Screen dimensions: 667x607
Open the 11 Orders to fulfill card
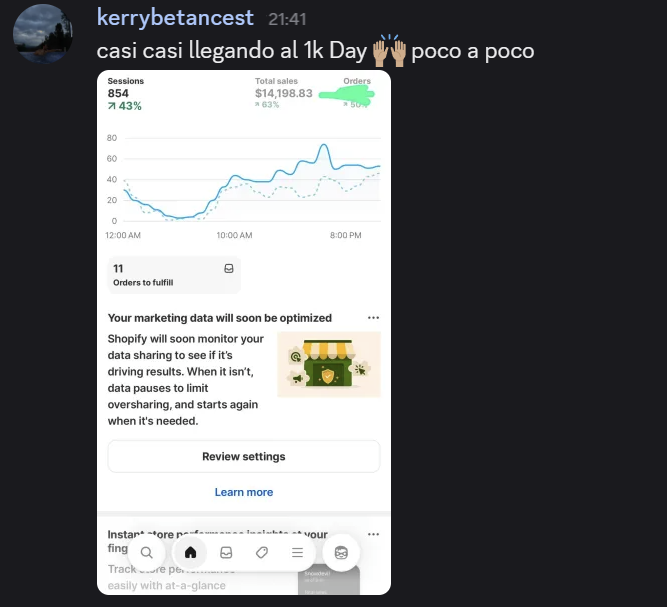pos(174,275)
